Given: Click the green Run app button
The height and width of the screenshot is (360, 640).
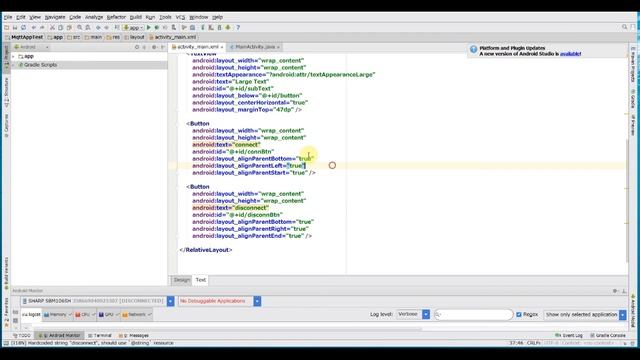Looking at the screenshot, I should pos(149,27).
